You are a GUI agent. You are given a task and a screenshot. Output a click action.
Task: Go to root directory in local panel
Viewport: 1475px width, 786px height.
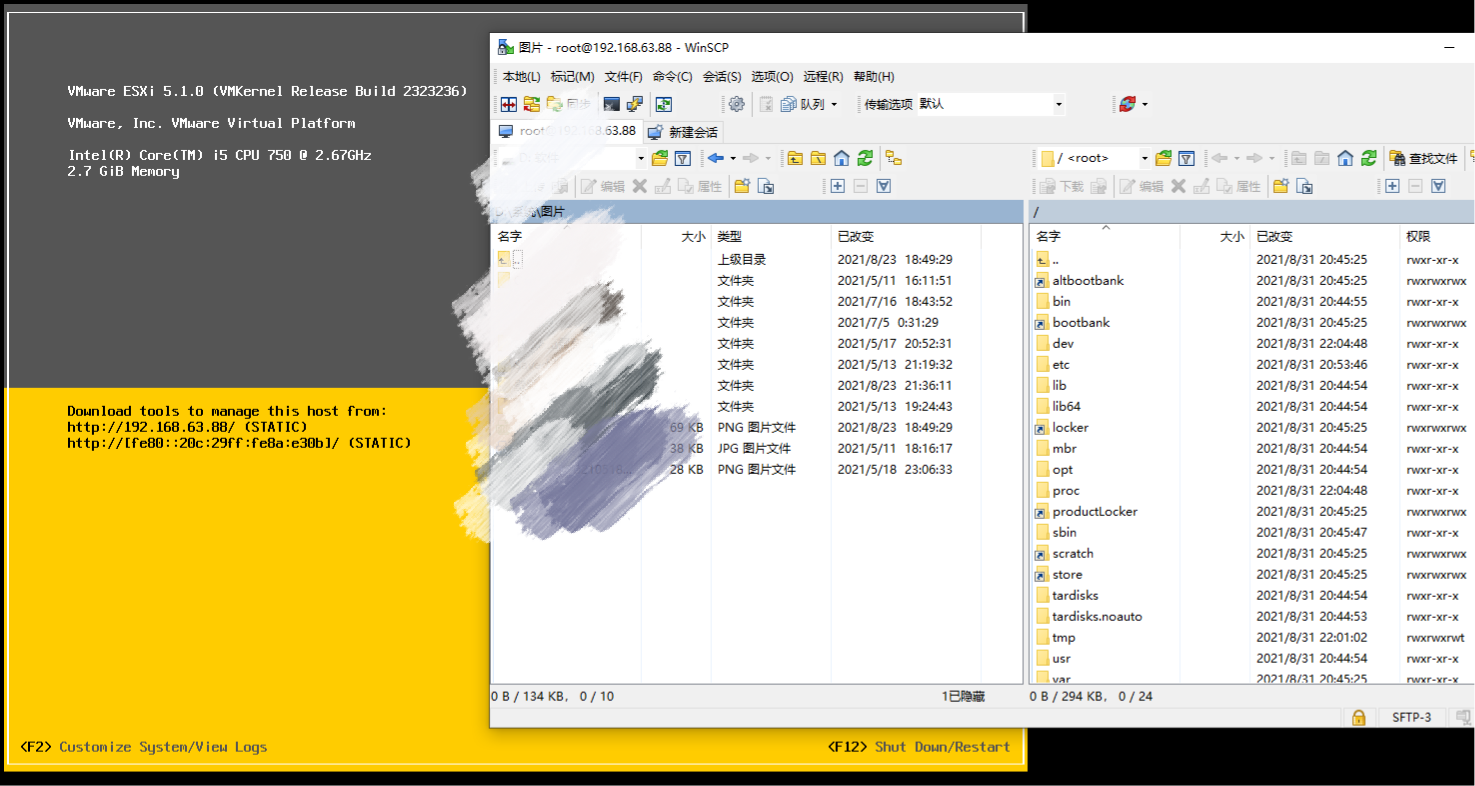coord(818,158)
